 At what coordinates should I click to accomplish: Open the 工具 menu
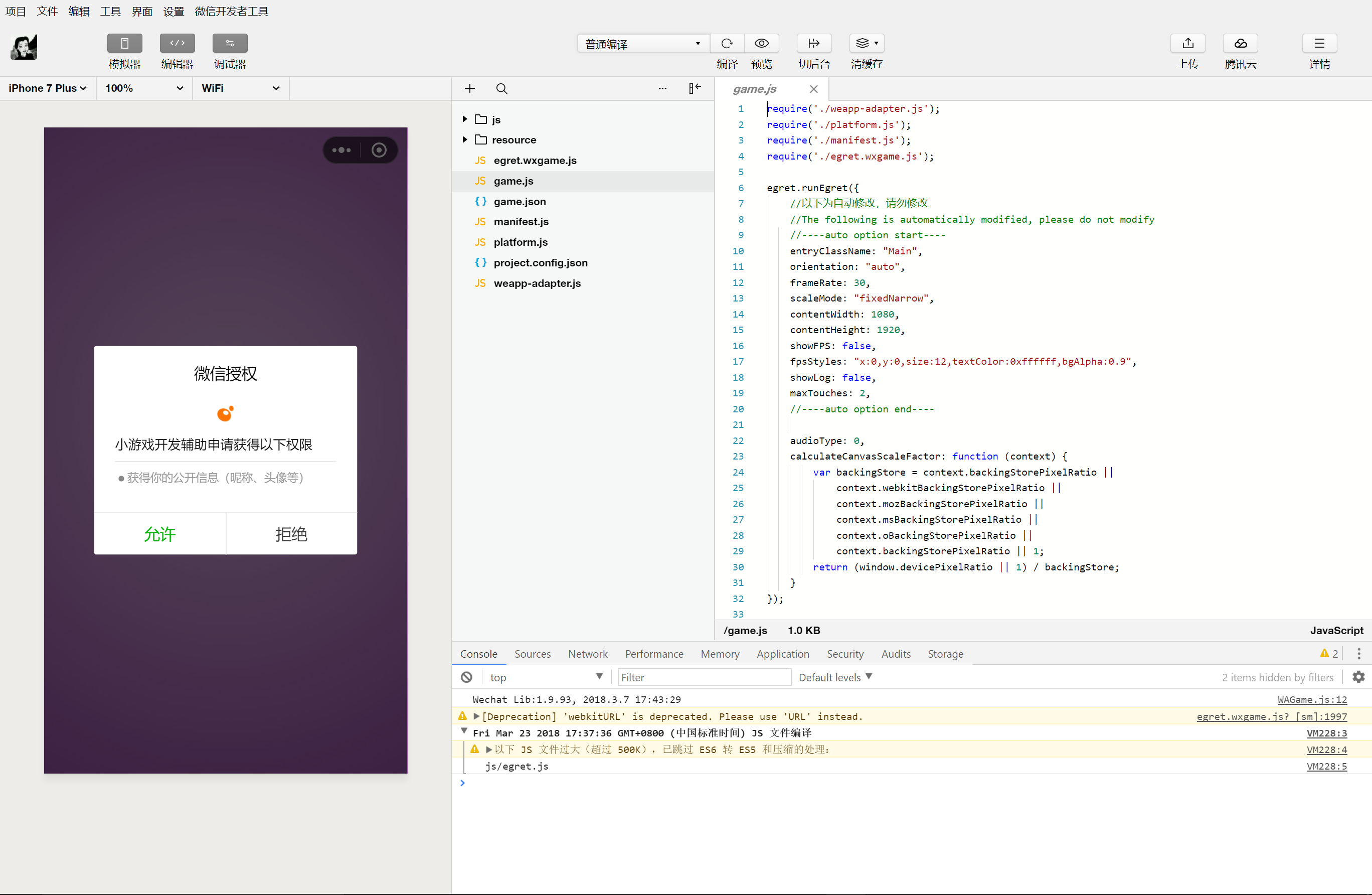click(x=111, y=11)
